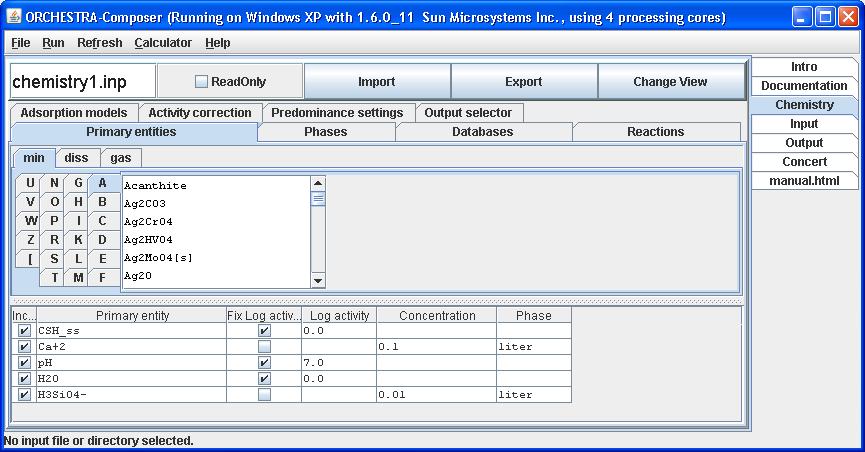The image size is (865, 452).
Task: Switch to the Reactions tab
Action: click(x=656, y=132)
